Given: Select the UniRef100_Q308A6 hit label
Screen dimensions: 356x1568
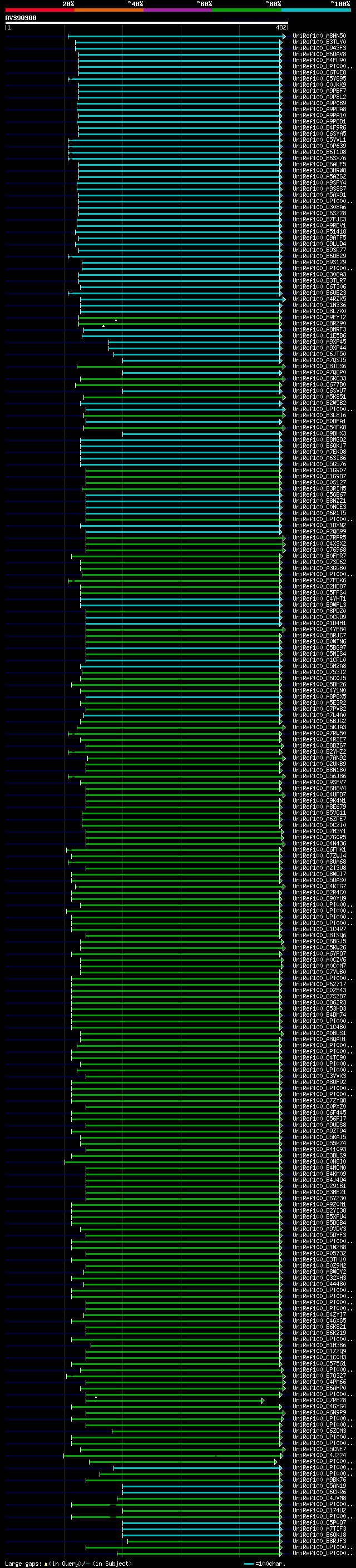Looking at the screenshot, I should point(319,207).
